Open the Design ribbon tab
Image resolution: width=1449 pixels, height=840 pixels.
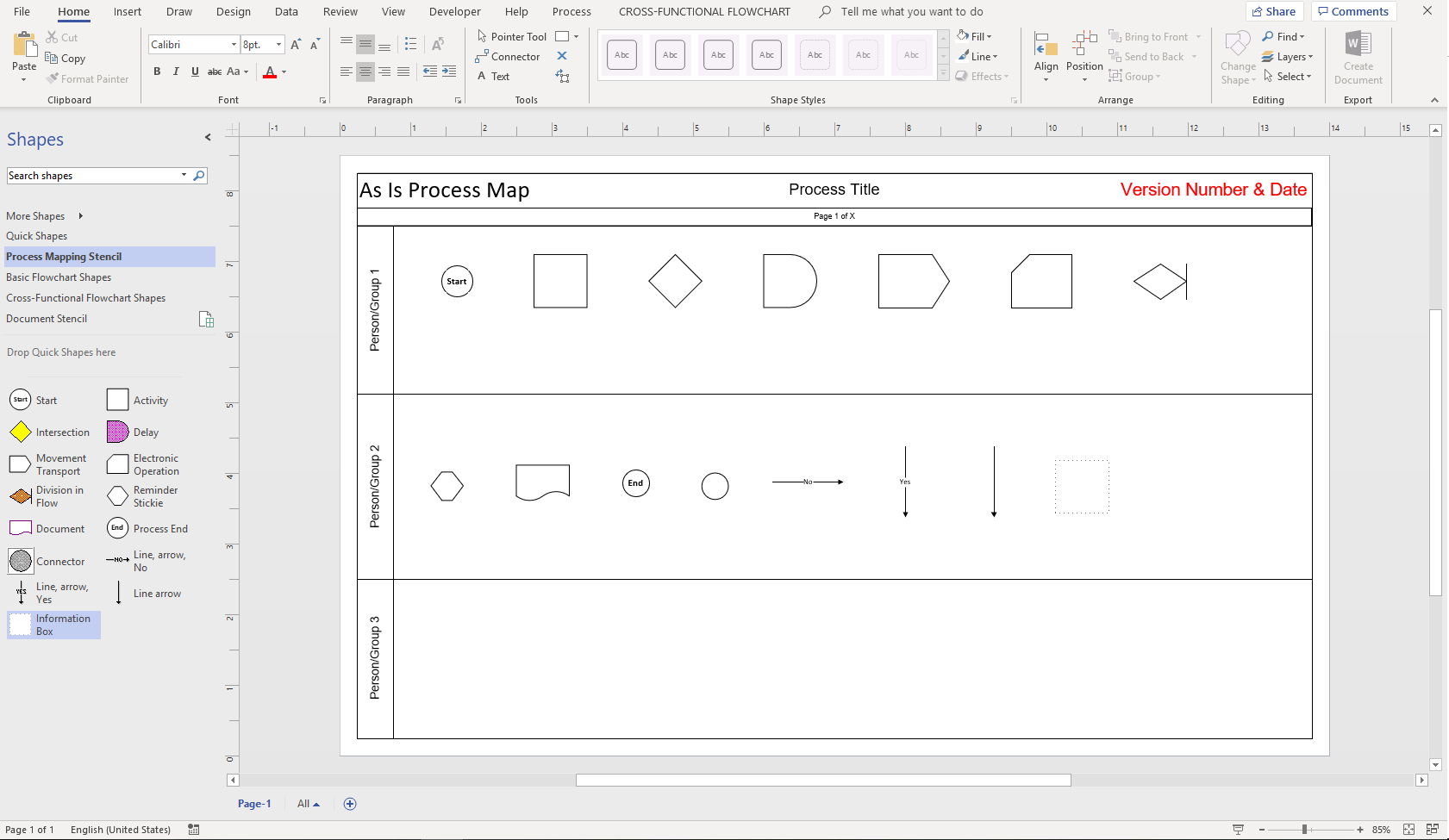click(x=234, y=12)
